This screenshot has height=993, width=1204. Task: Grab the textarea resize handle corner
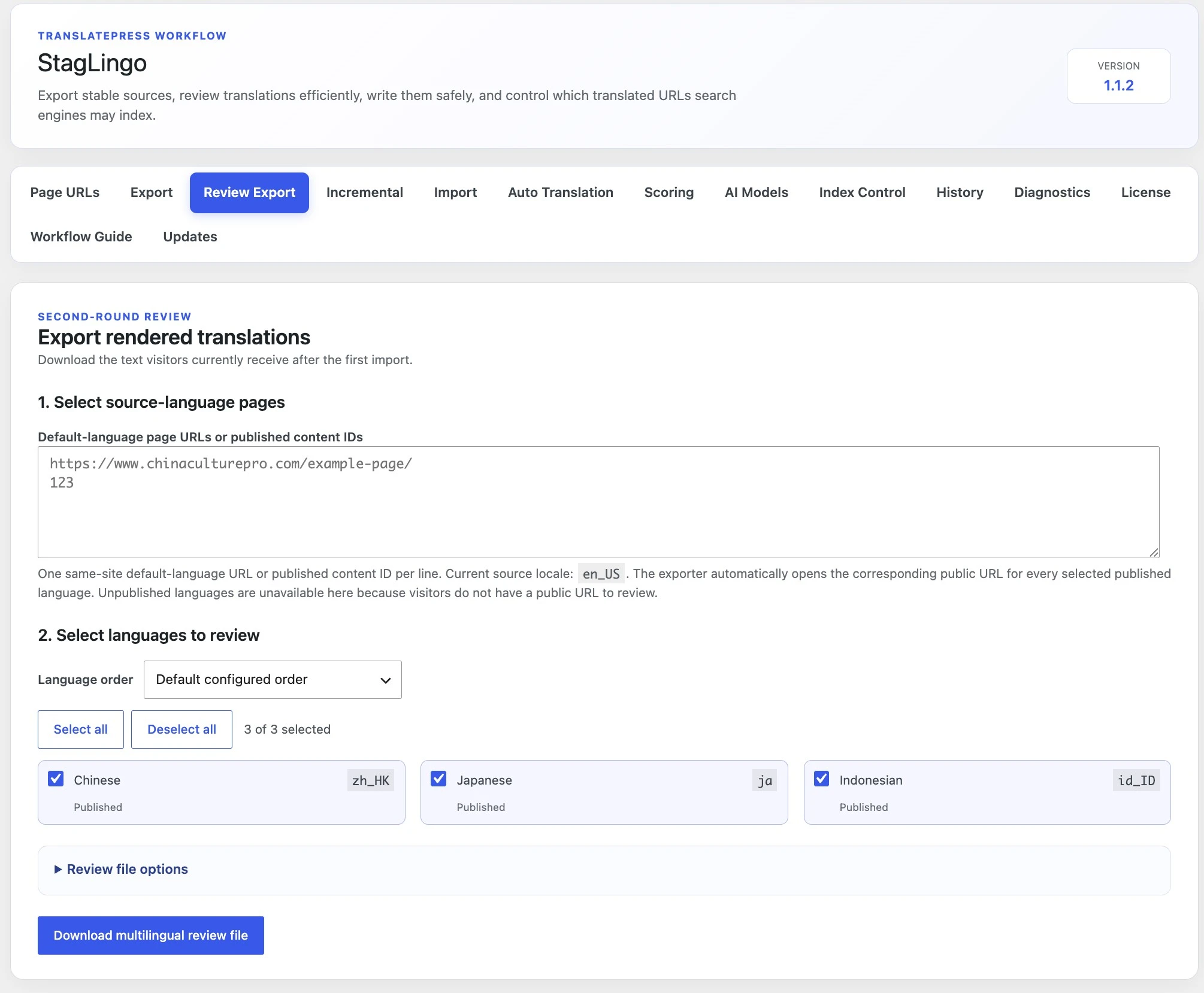1154,552
